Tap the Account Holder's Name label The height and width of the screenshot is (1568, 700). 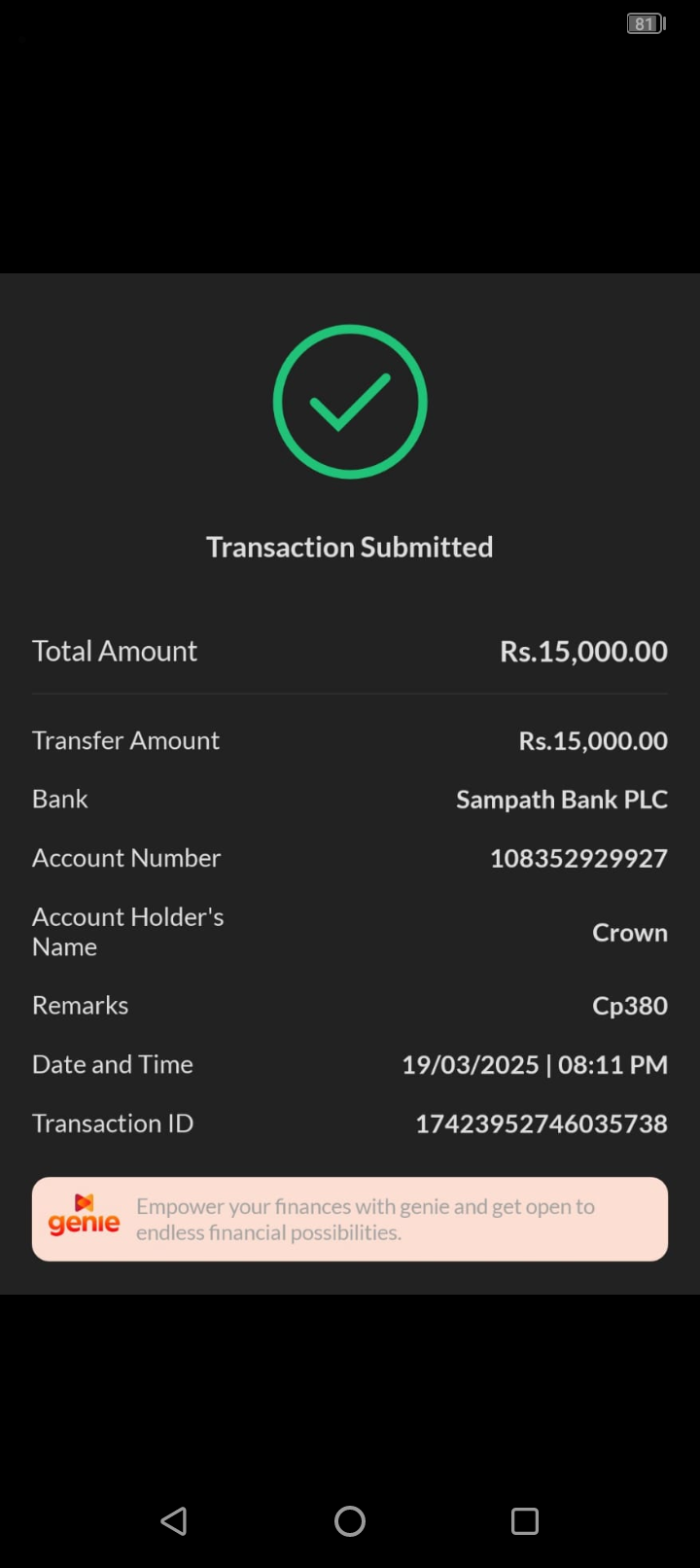128,932
